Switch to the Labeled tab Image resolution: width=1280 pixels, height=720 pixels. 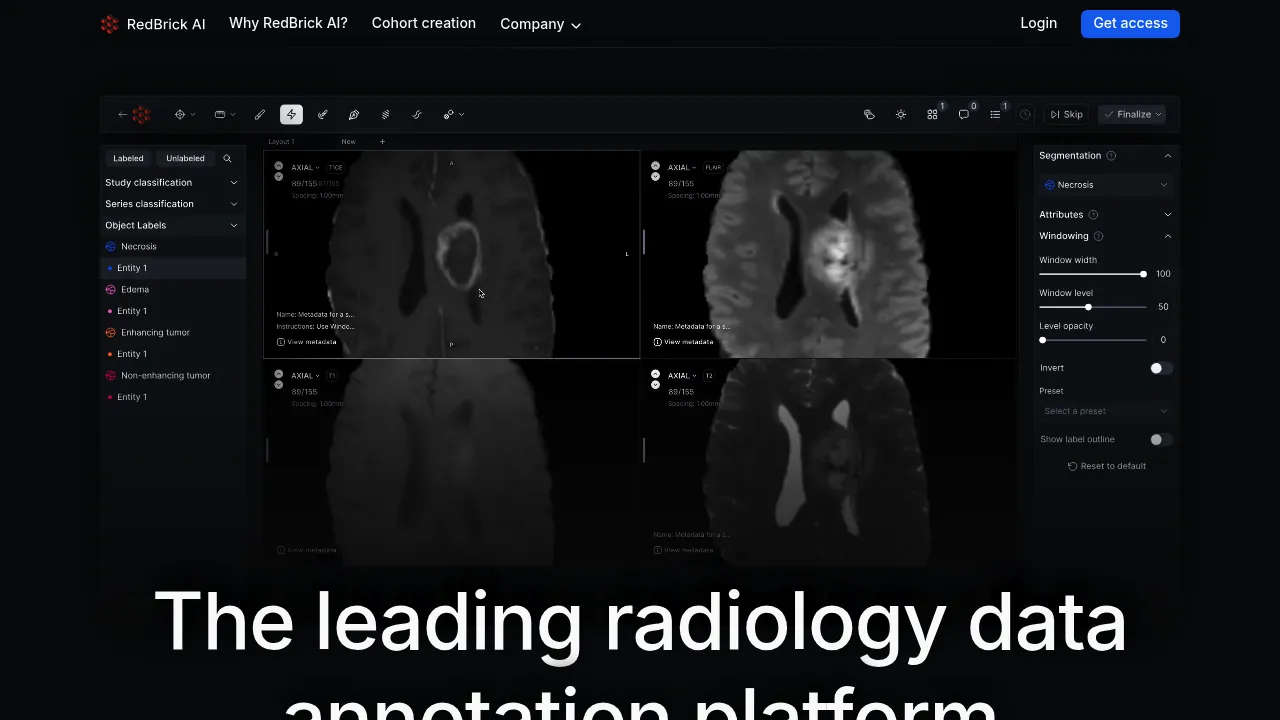coord(128,159)
